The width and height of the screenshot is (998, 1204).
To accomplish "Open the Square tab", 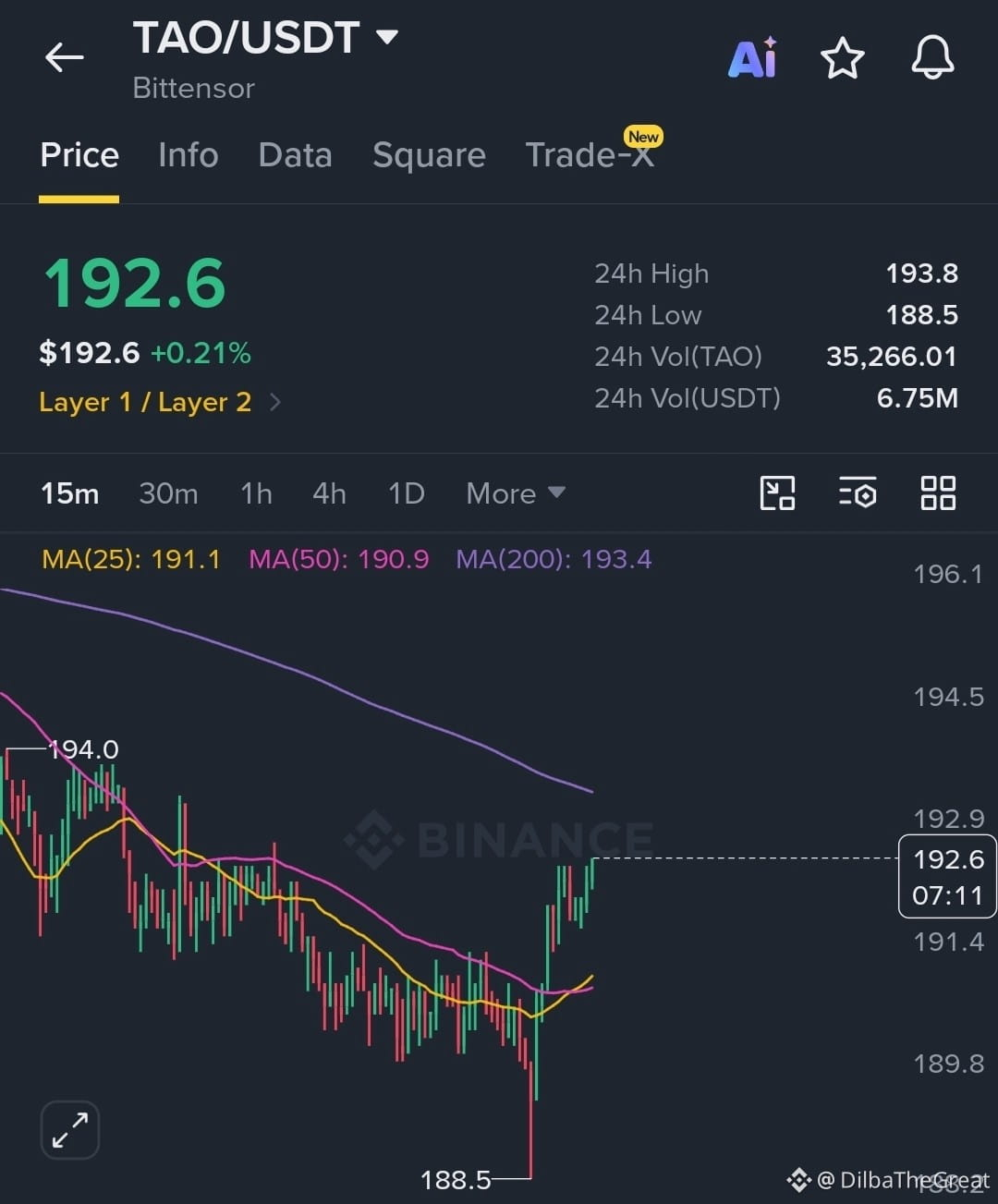I will pos(429,154).
